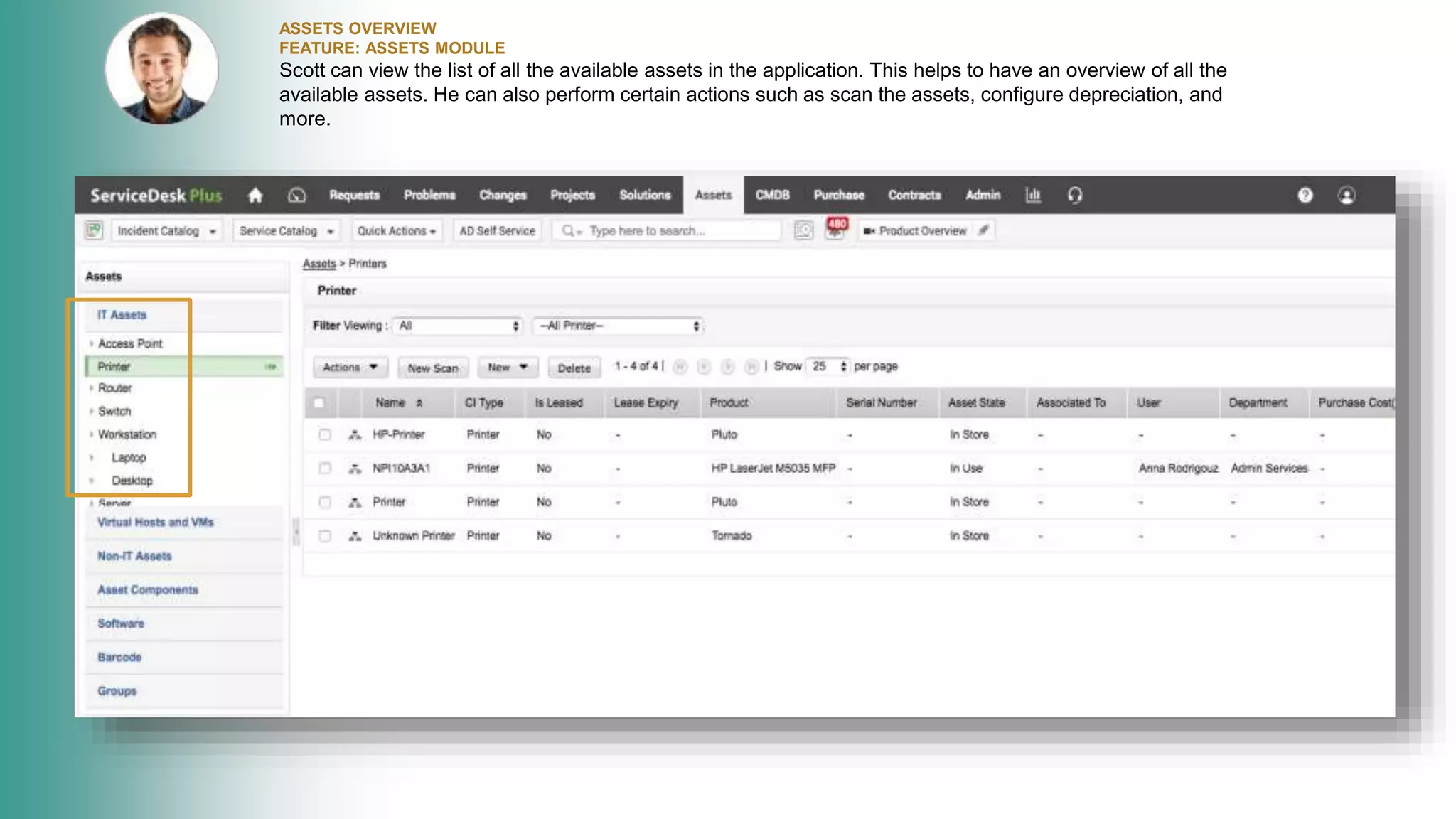The width and height of the screenshot is (1456, 819).
Task: Select the NPI10A3A1 row checkbox
Action: pyautogui.click(x=325, y=469)
